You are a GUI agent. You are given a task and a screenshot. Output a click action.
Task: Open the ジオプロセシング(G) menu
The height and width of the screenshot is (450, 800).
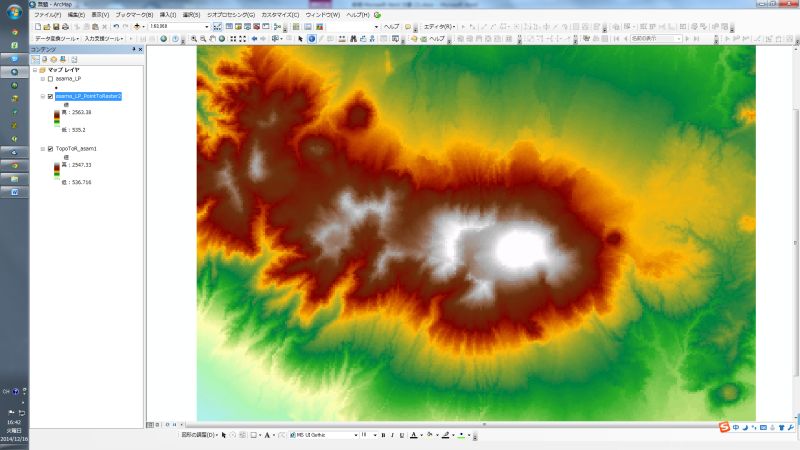coord(231,15)
